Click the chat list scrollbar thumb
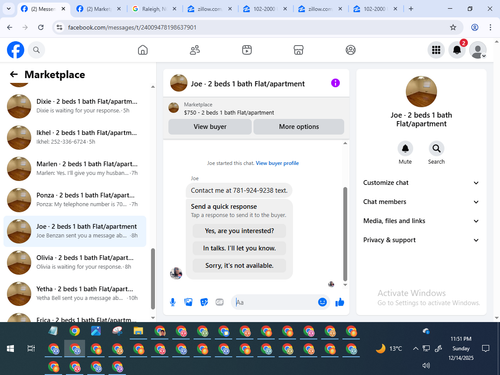Image resolution: width=500 pixels, height=375 pixels. click(153, 278)
